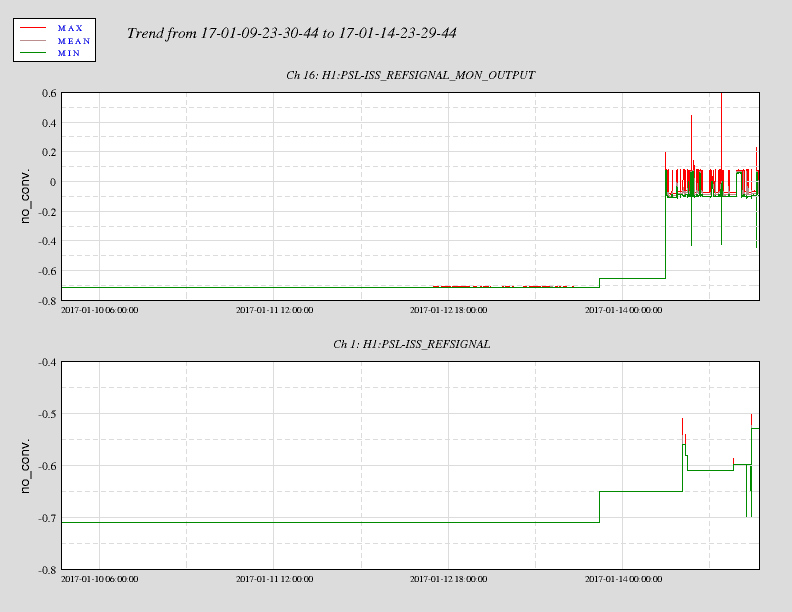The width and height of the screenshot is (792, 612).
Task: Click top plot 2017-01-10 06:00:00 x-axis label
Action: 100,310
